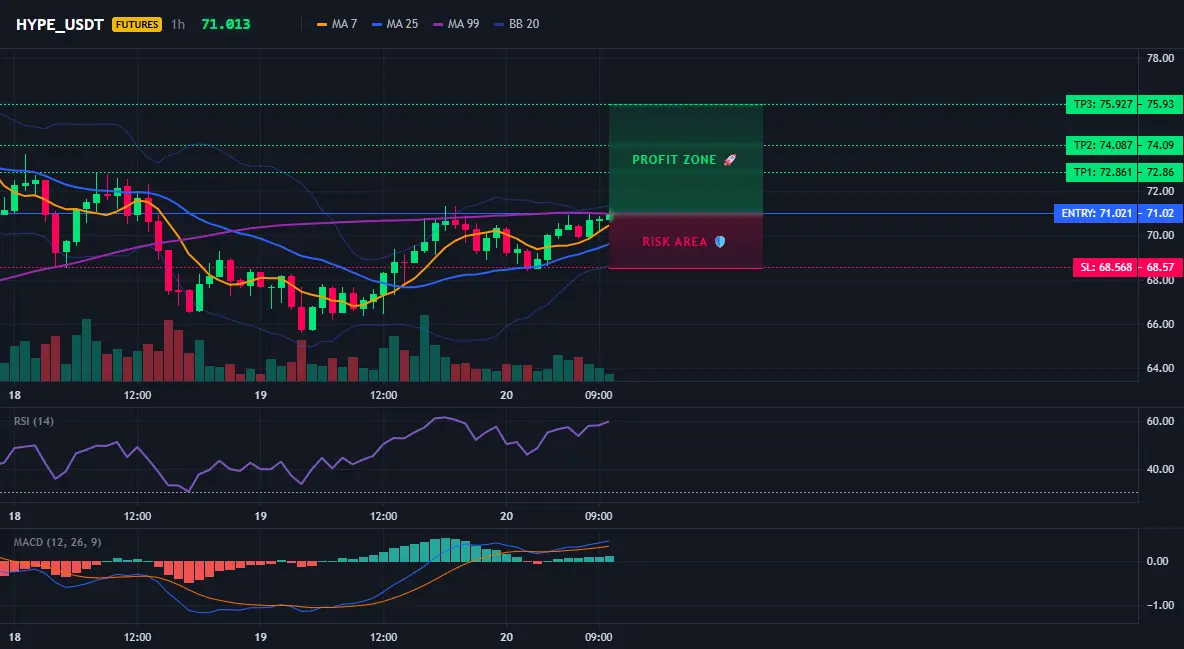The image size is (1184, 649).
Task: Click 60.00 on the RSI axis
Action: tap(1160, 421)
